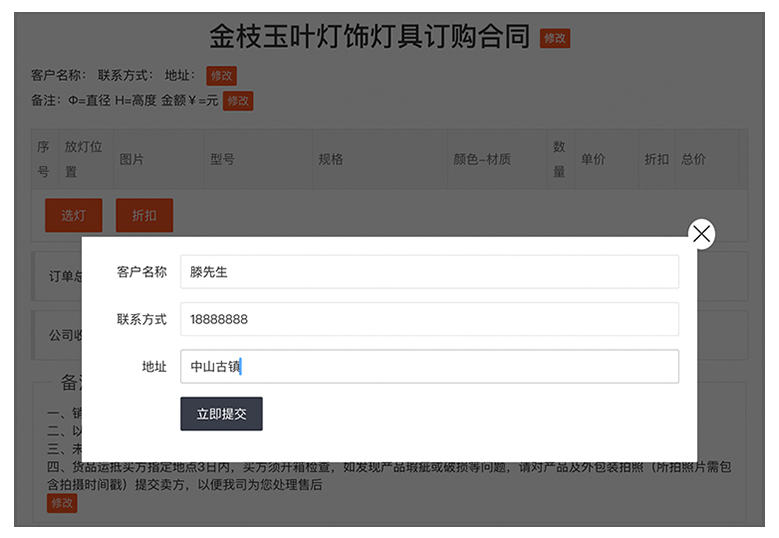779x538 pixels.
Task: Click 修改 button beside the contract title
Action: [x=555, y=38]
